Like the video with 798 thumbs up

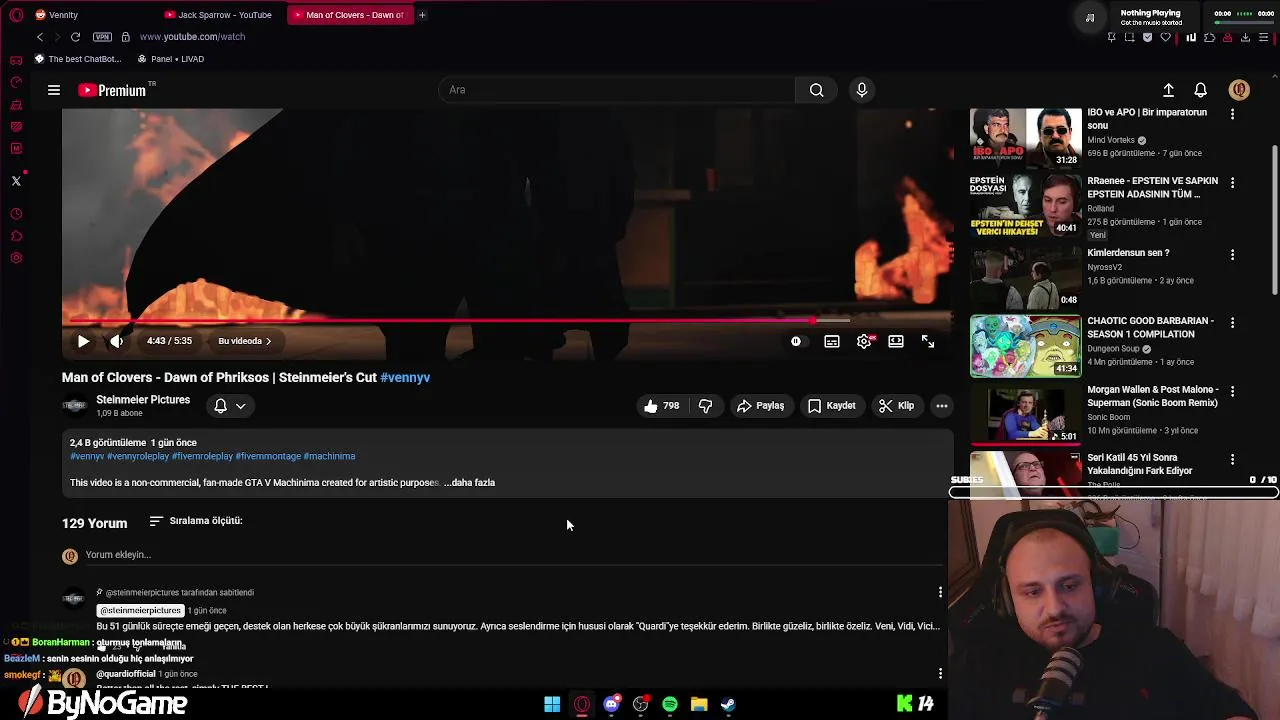pyautogui.click(x=661, y=406)
